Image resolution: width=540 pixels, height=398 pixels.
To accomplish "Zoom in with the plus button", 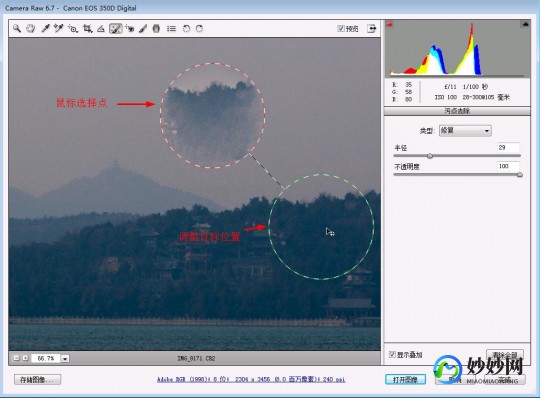I will pos(25,358).
